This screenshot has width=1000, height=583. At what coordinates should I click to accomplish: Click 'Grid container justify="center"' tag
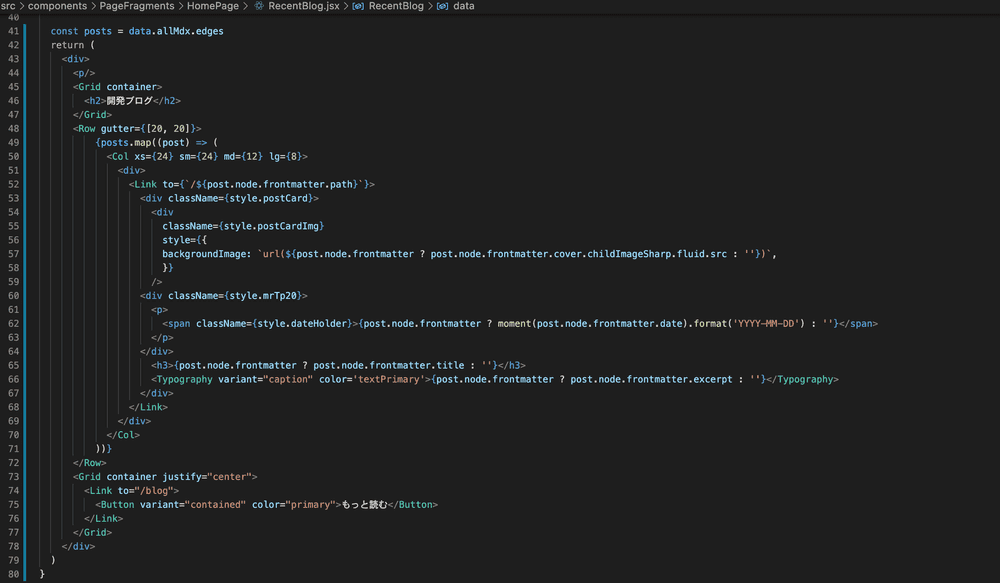tap(165, 477)
